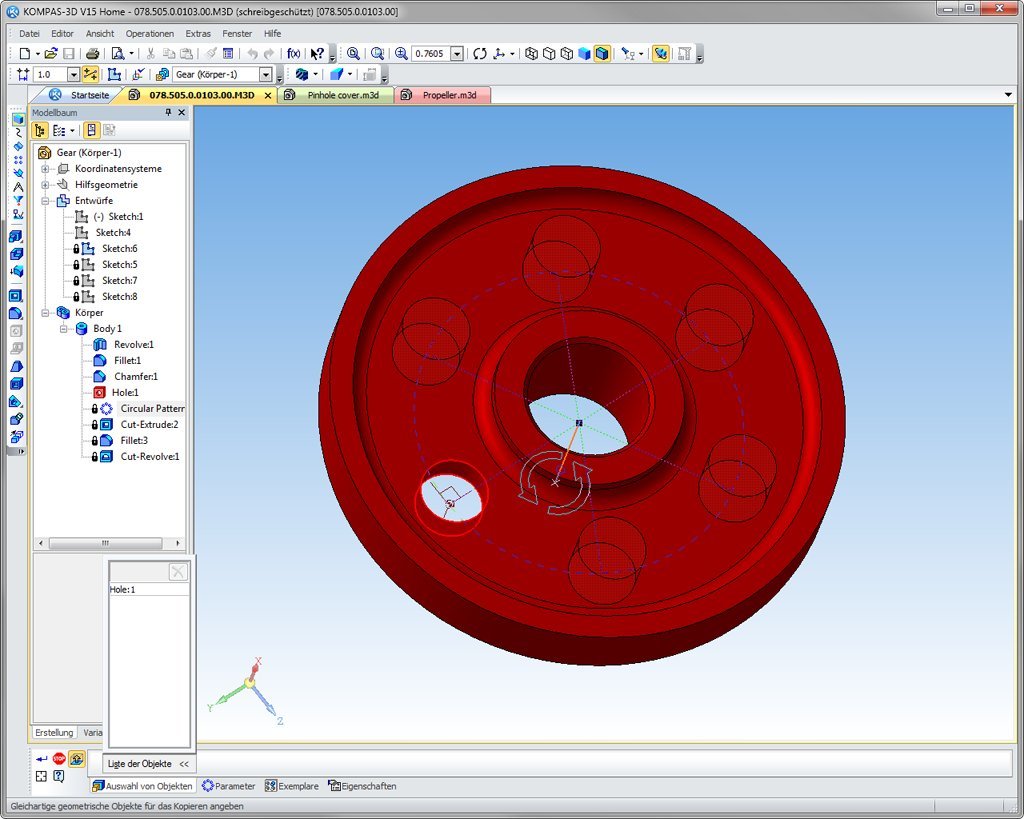
Task: Open the Datei menu
Action: pos(29,33)
